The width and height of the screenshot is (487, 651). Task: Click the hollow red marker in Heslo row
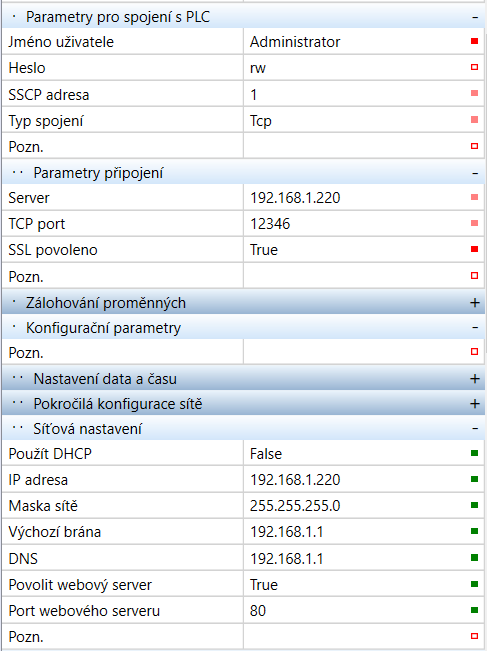point(475,67)
